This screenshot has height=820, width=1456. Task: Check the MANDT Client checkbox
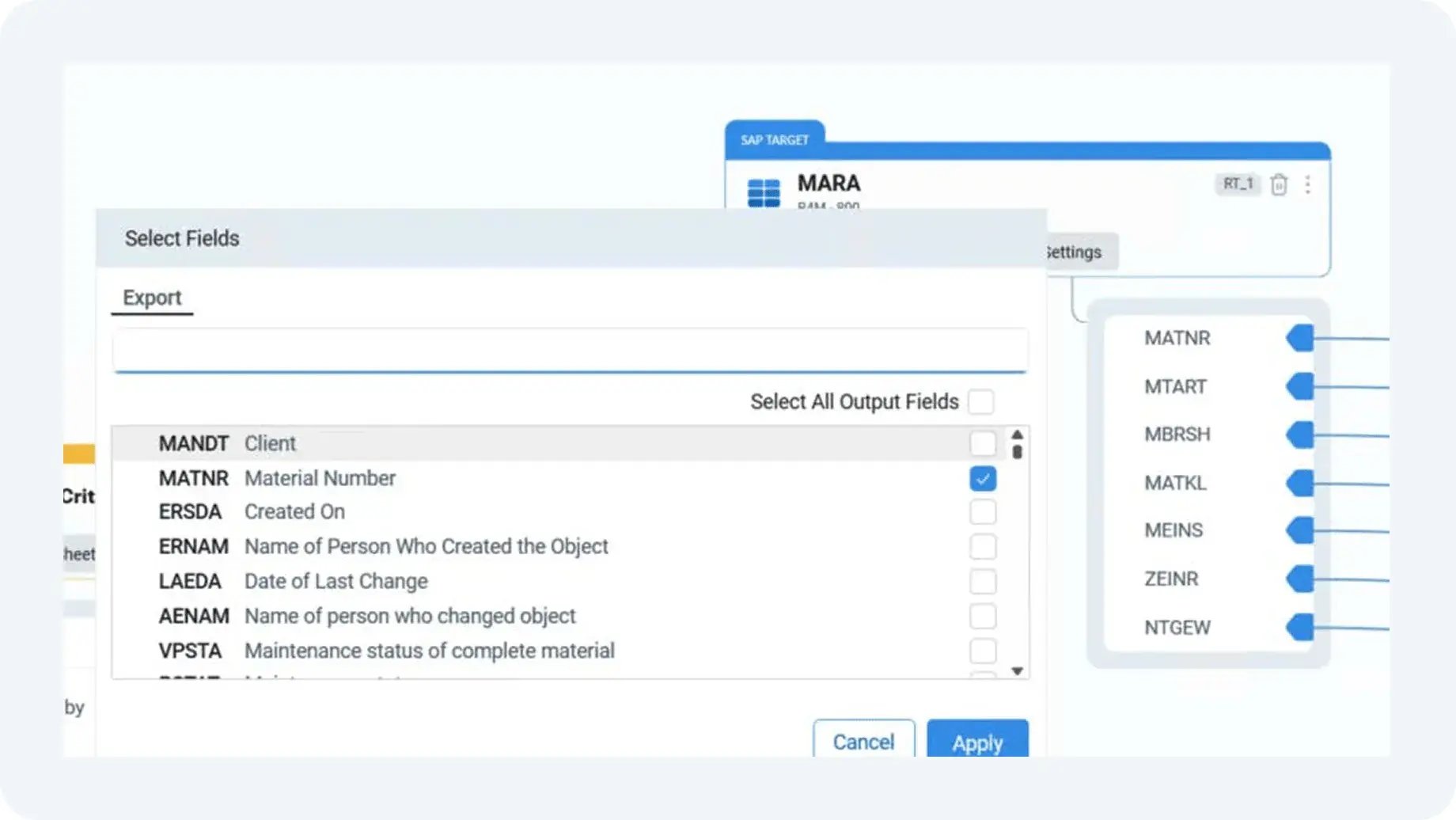pos(982,443)
